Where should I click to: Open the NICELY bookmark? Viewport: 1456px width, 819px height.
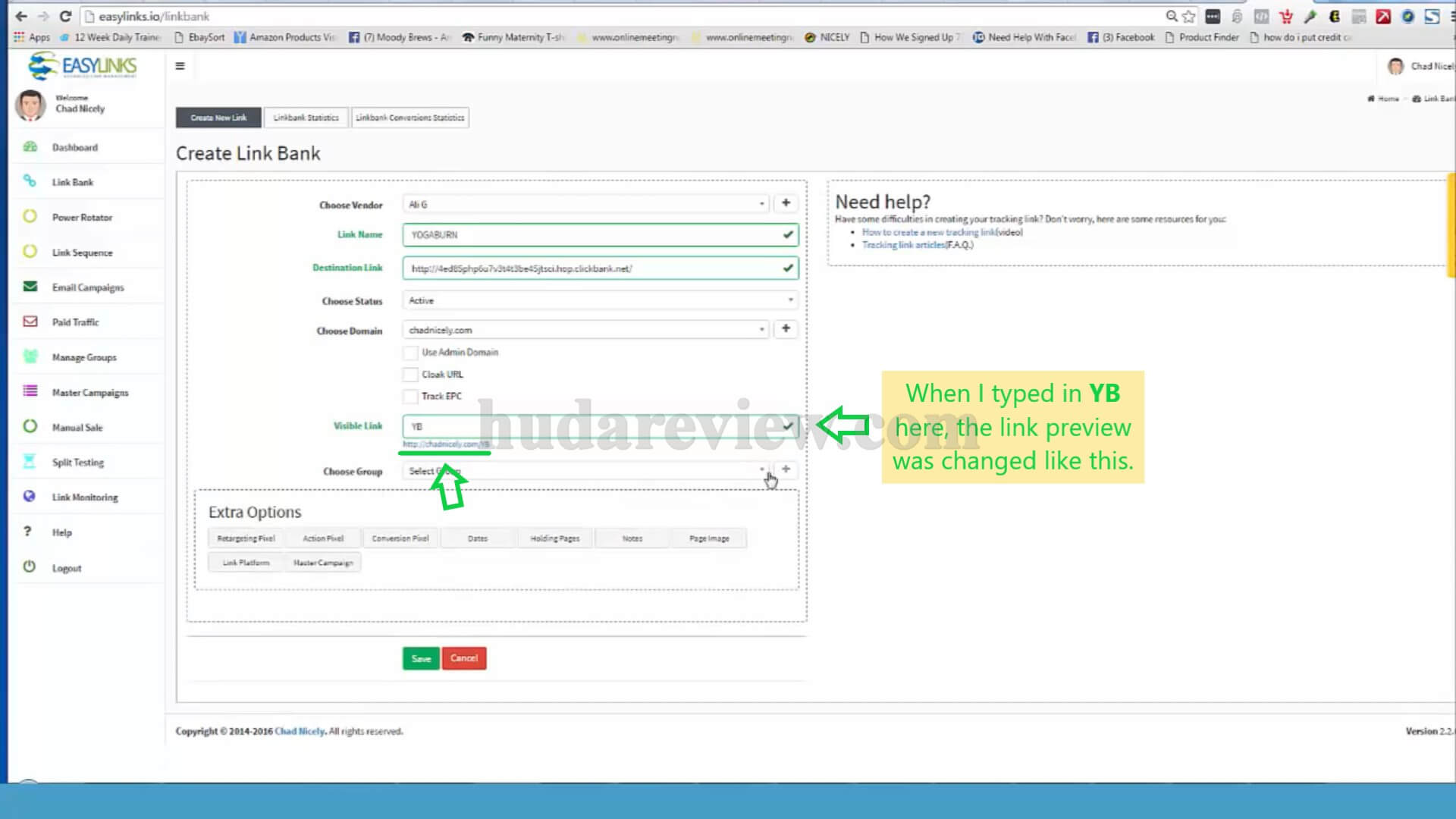(827, 37)
